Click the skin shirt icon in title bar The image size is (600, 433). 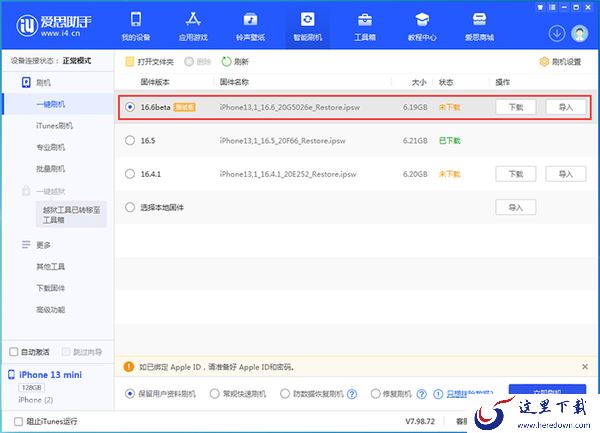pyautogui.click(x=540, y=7)
